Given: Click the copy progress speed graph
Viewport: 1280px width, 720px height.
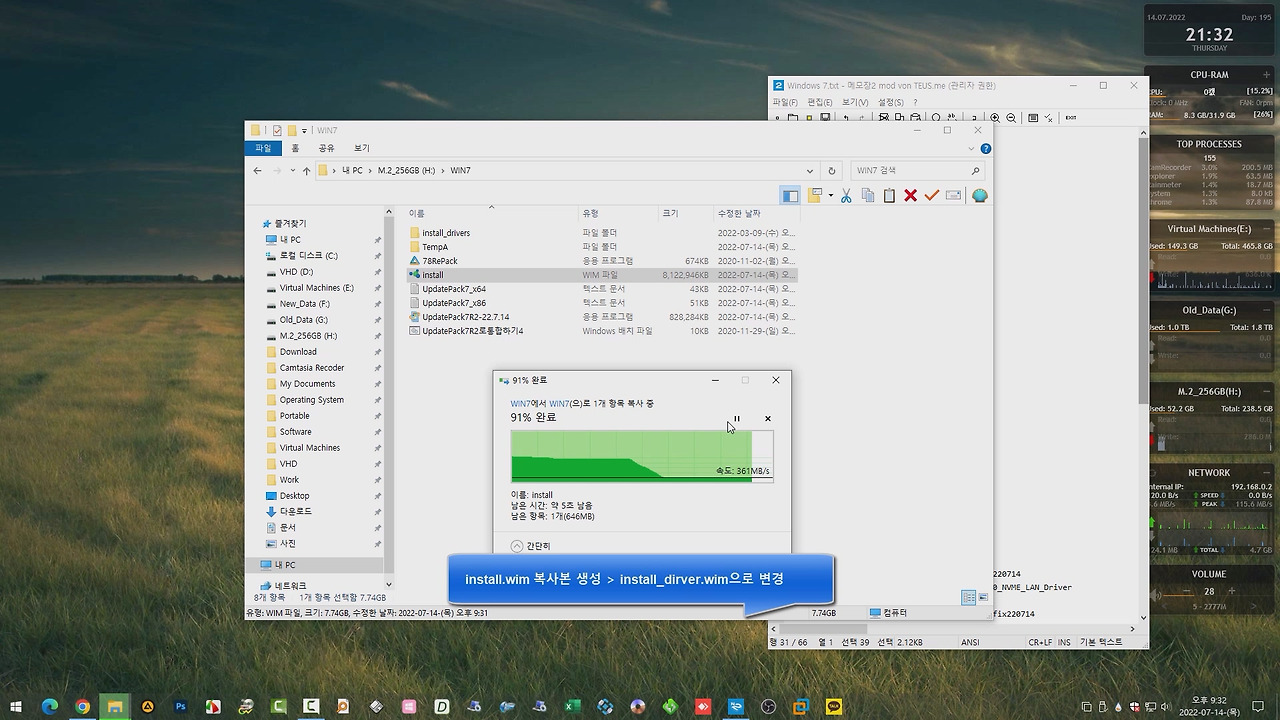Looking at the screenshot, I should (x=642, y=456).
